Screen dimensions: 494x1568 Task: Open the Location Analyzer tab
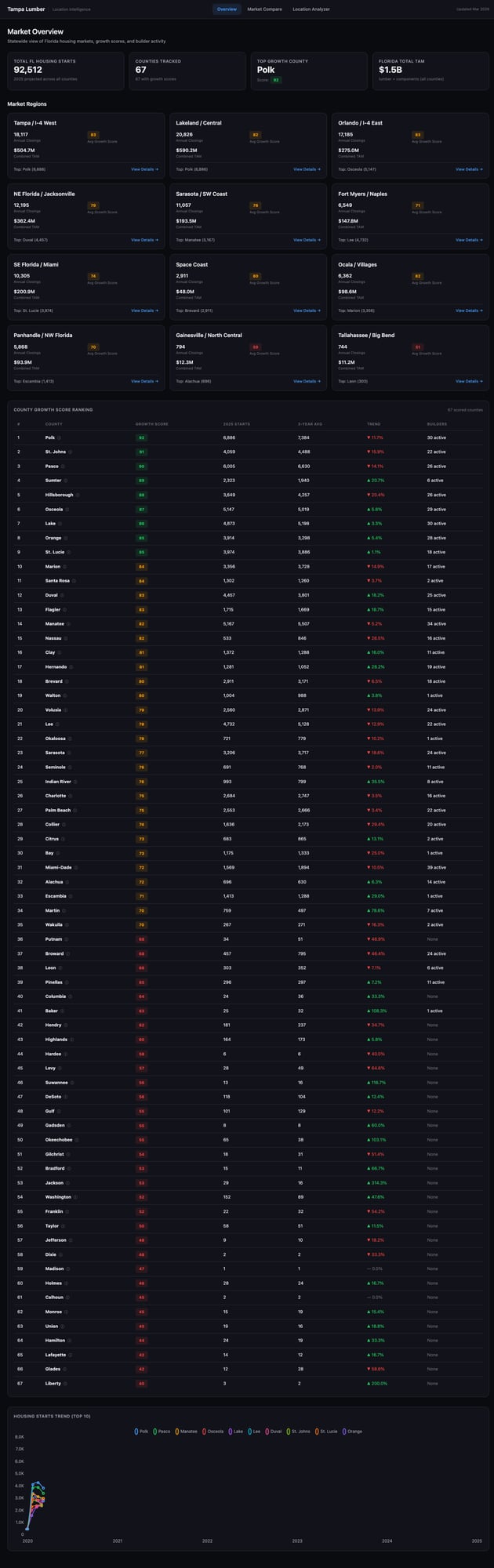tap(311, 9)
